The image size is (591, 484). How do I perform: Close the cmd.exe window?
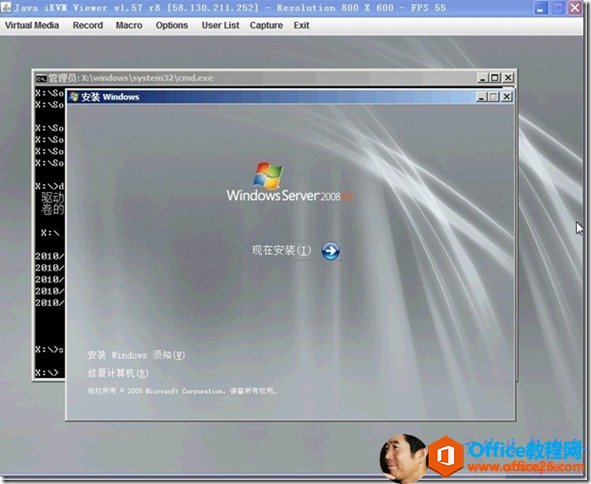point(508,78)
